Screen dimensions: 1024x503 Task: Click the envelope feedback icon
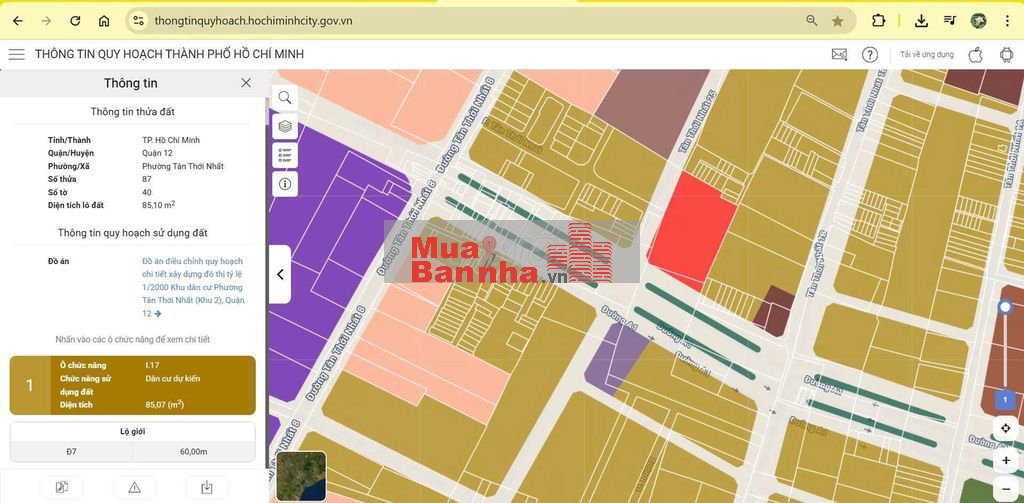click(x=839, y=54)
